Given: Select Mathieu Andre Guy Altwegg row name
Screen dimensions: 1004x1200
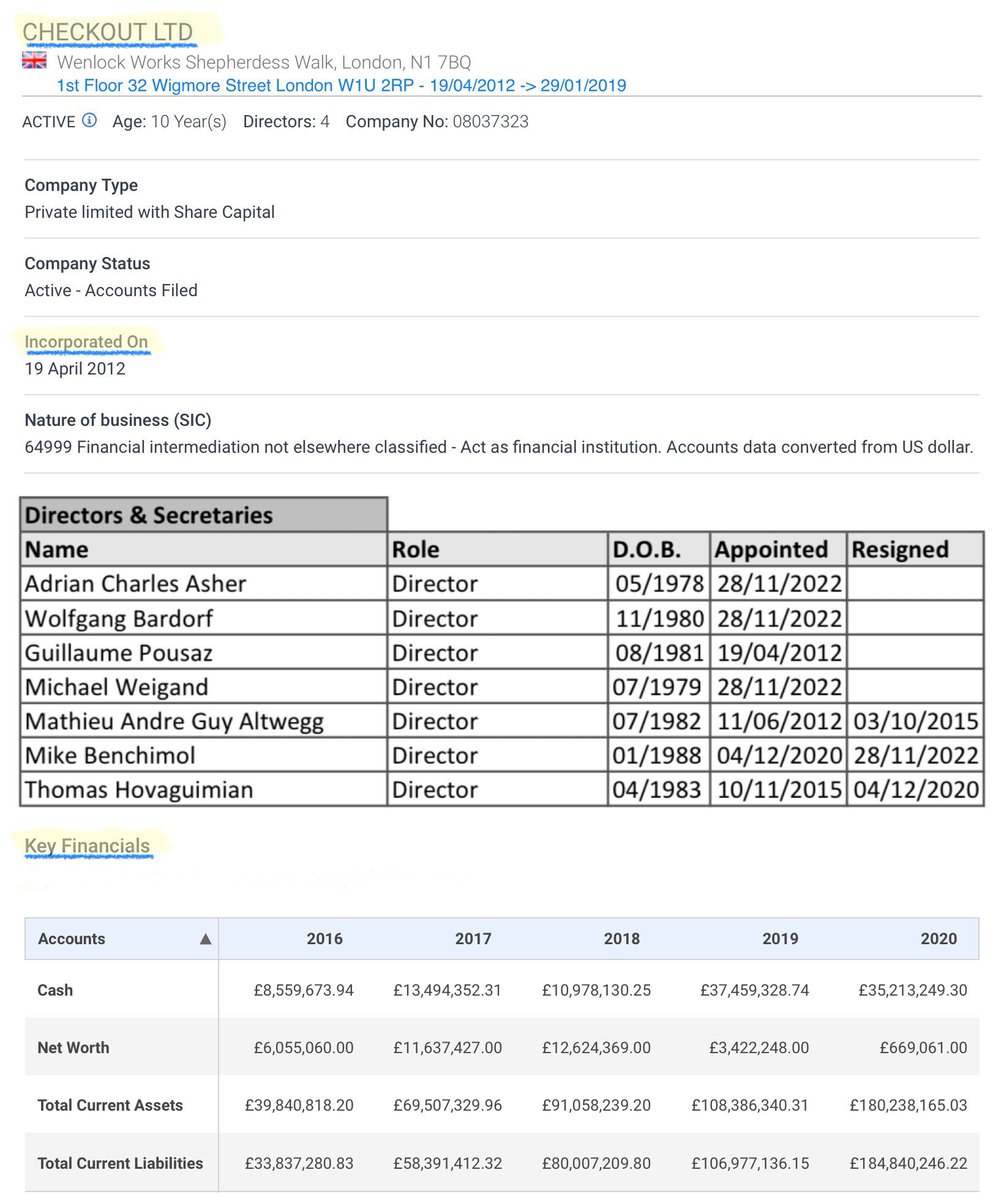Looking at the screenshot, I should click(x=174, y=721).
